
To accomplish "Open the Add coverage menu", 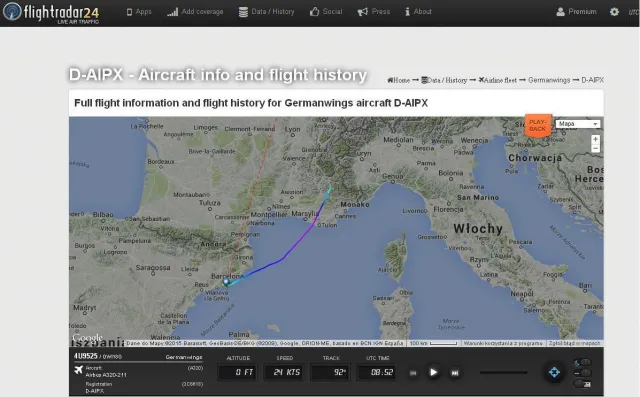I will [195, 12].
